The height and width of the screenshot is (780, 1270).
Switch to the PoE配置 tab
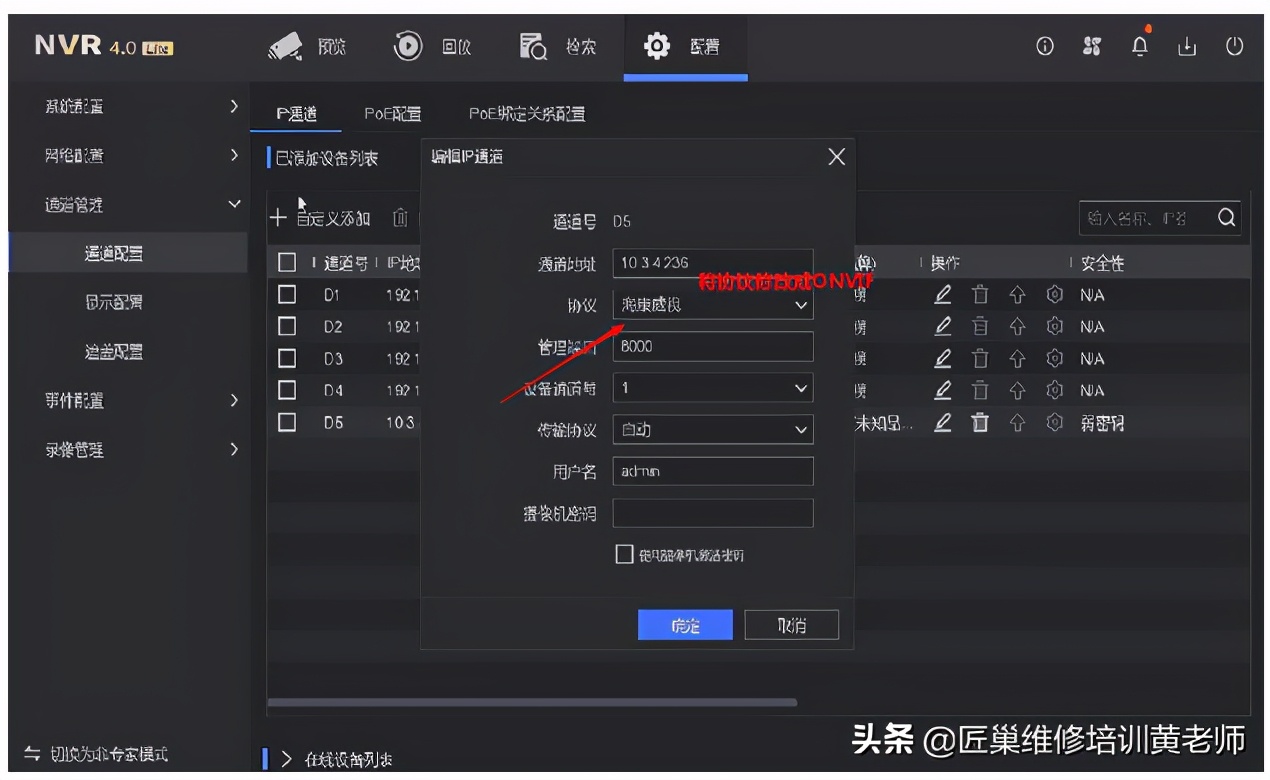coord(392,114)
